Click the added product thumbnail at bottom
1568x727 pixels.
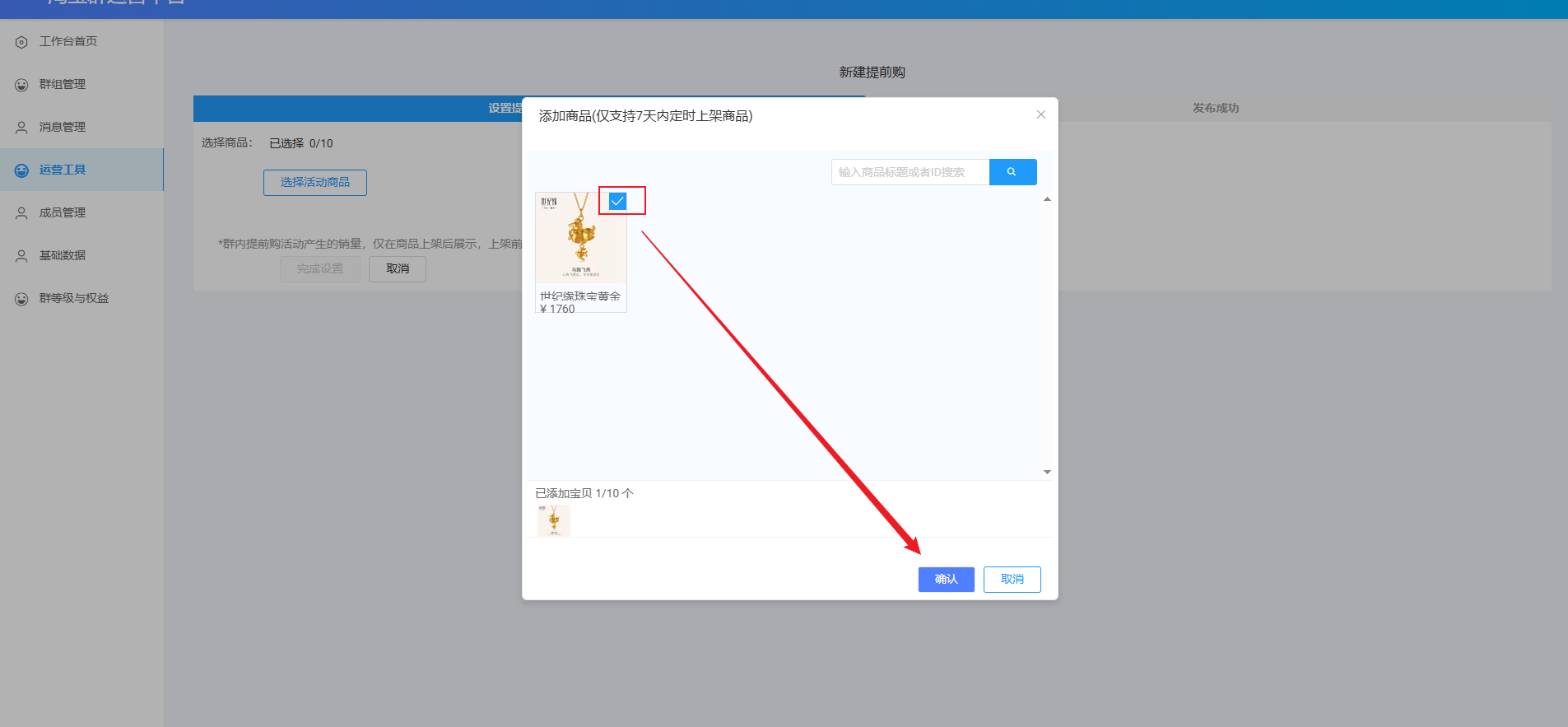[553, 520]
